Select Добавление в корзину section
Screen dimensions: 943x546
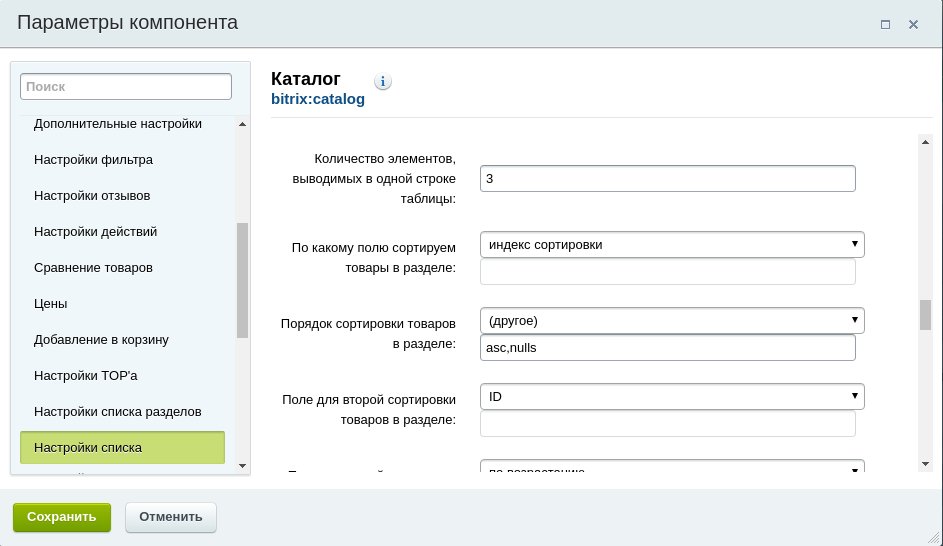click(x=101, y=340)
